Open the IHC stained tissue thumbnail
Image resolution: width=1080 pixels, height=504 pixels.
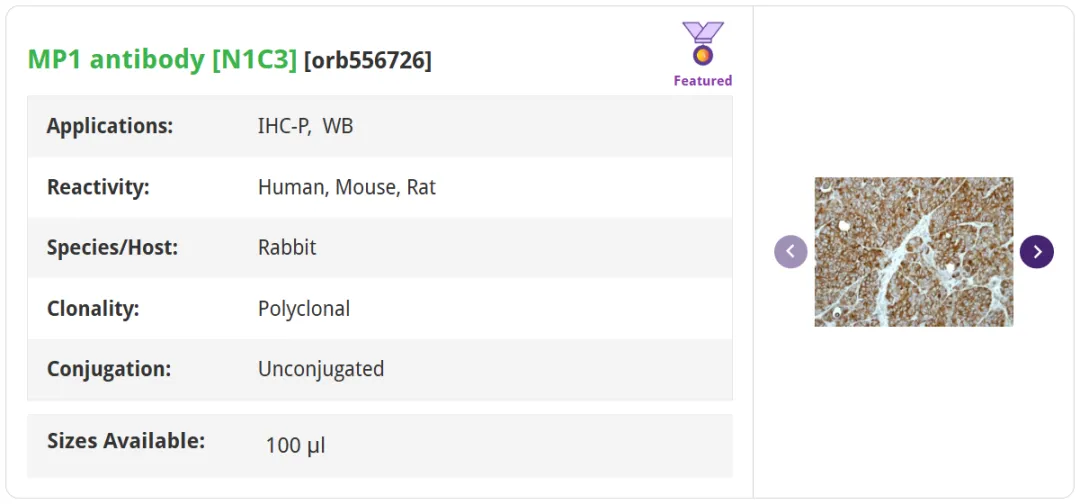pos(913,252)
